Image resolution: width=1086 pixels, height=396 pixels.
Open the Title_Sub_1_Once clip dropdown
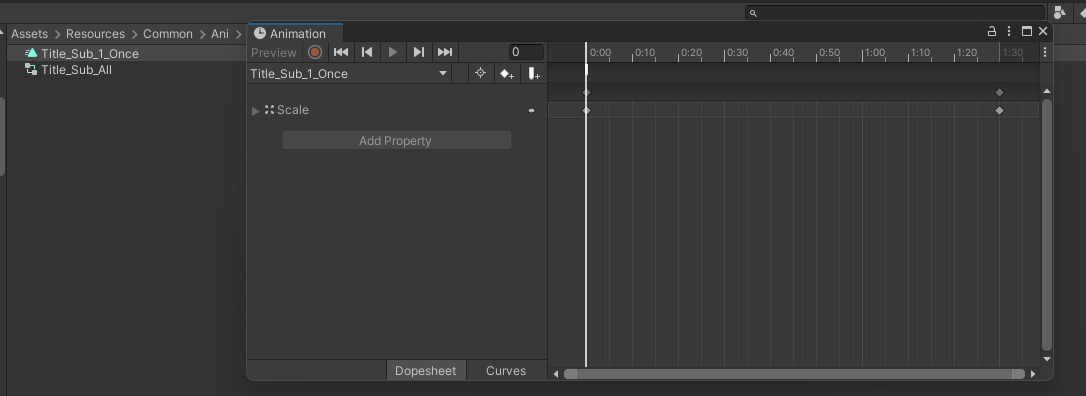tap(348, 73)
